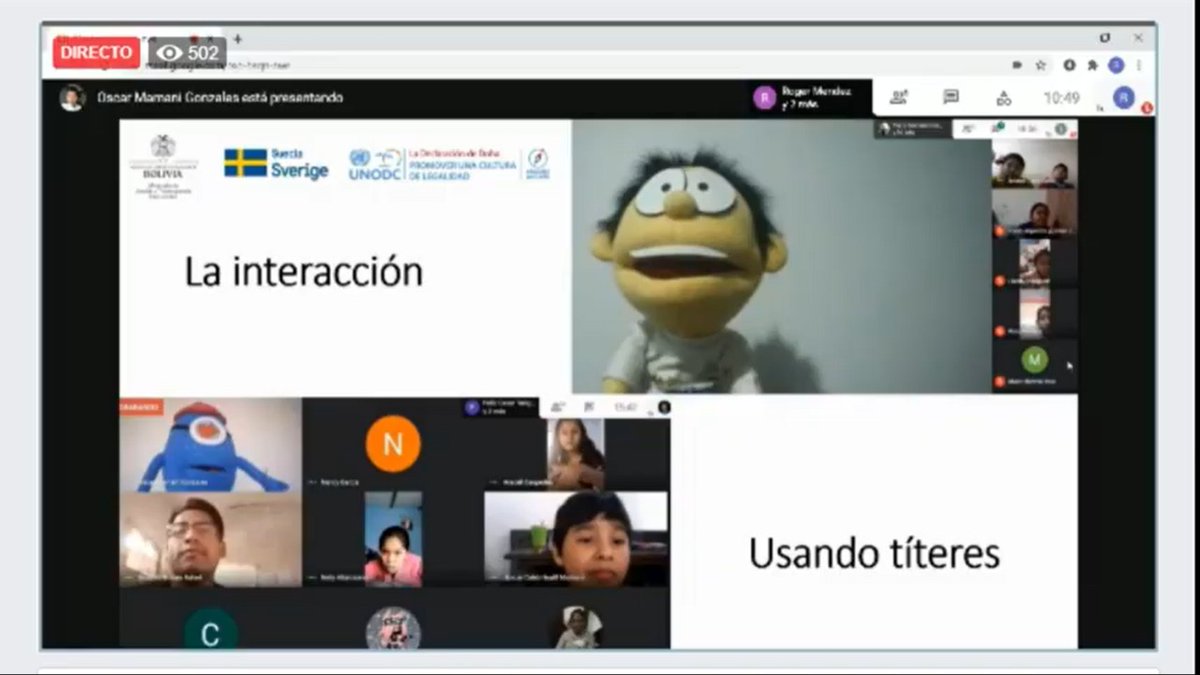Click the 'La interacción' slide heading
Viewport: 1200px width, 675px height.
click(304, 271)
